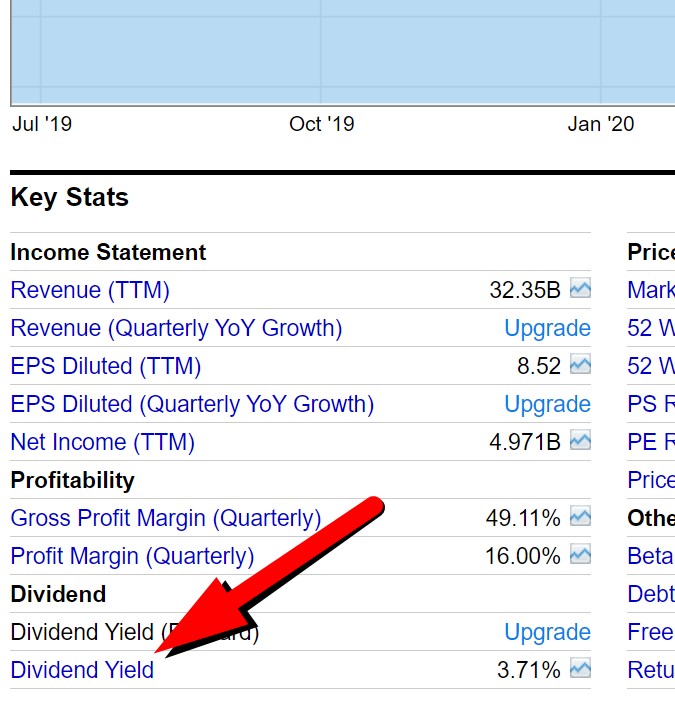The width and height of the screenshot is (675, 706).
Task: Click Upgrade in the EPS Diluted Quarterly YoY row
Action: [547, 405]
